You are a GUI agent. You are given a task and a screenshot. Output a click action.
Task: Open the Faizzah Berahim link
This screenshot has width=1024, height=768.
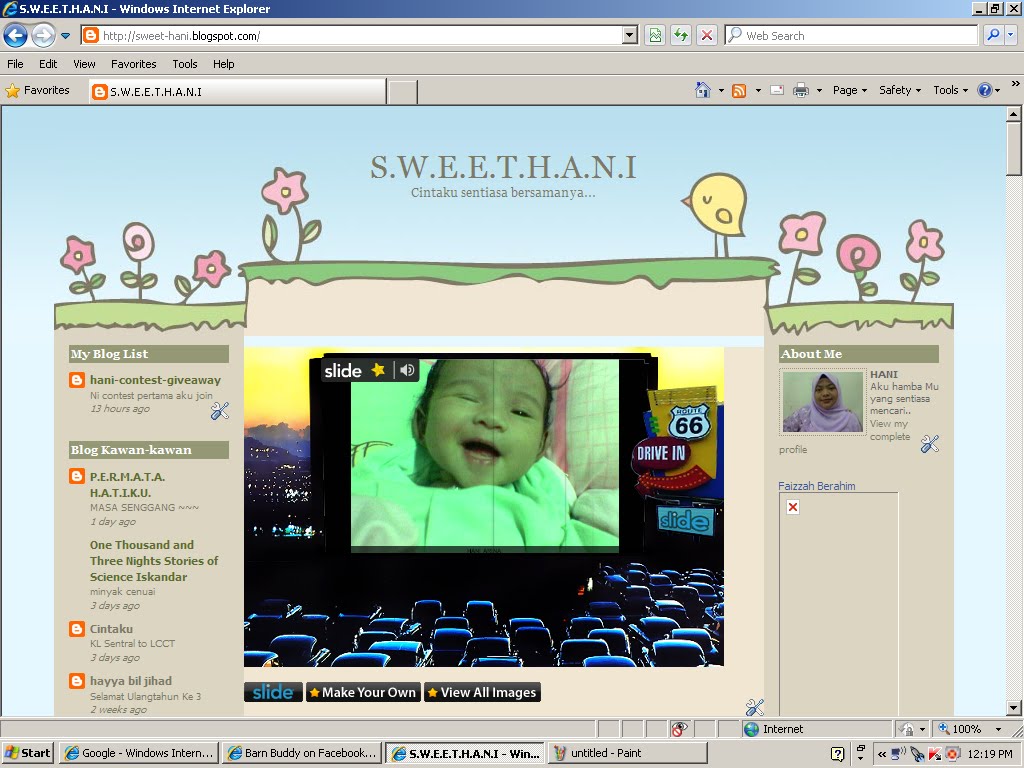click(x=816, y=486)
